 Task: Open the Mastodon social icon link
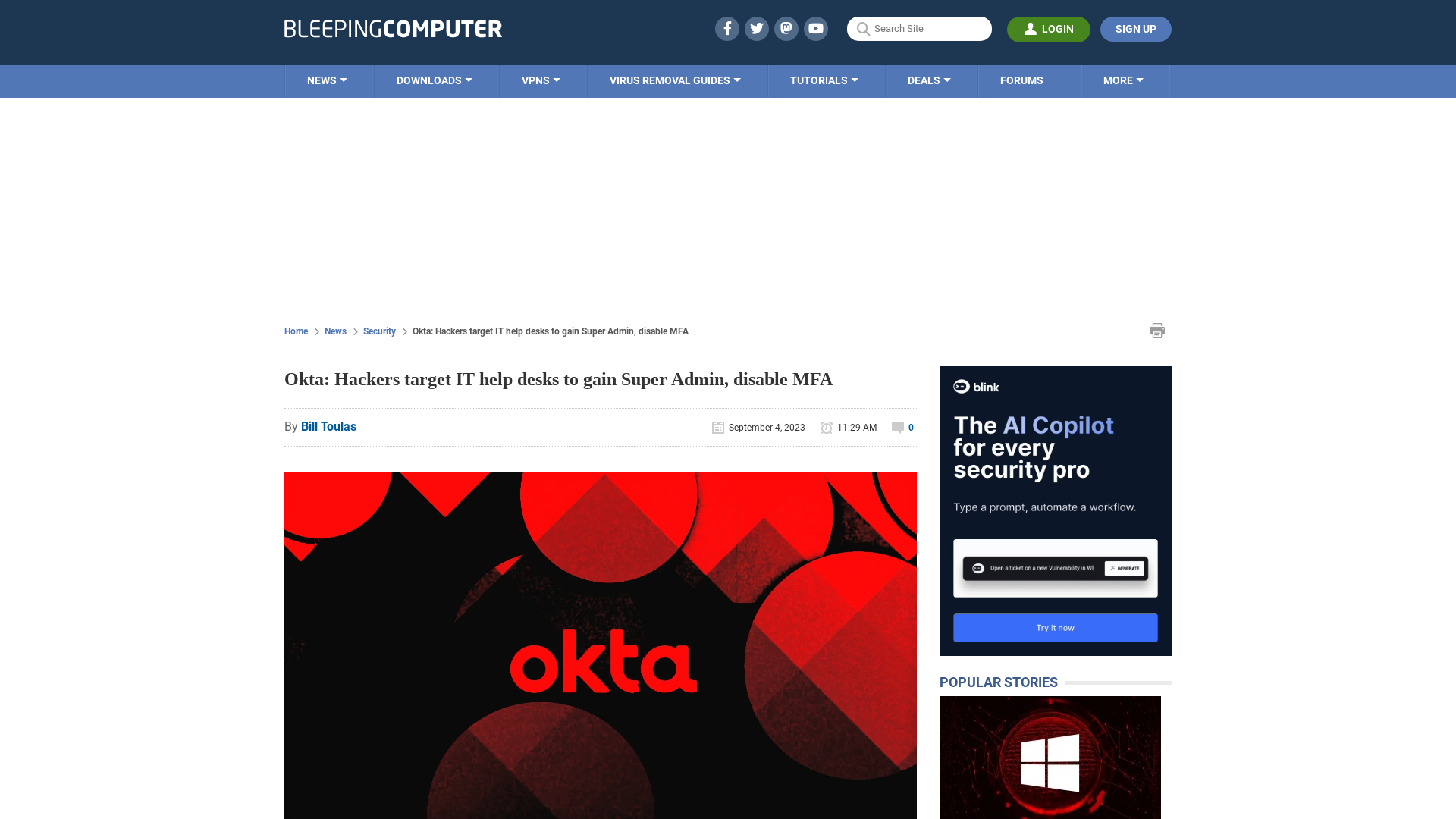[x=786, y=28]
